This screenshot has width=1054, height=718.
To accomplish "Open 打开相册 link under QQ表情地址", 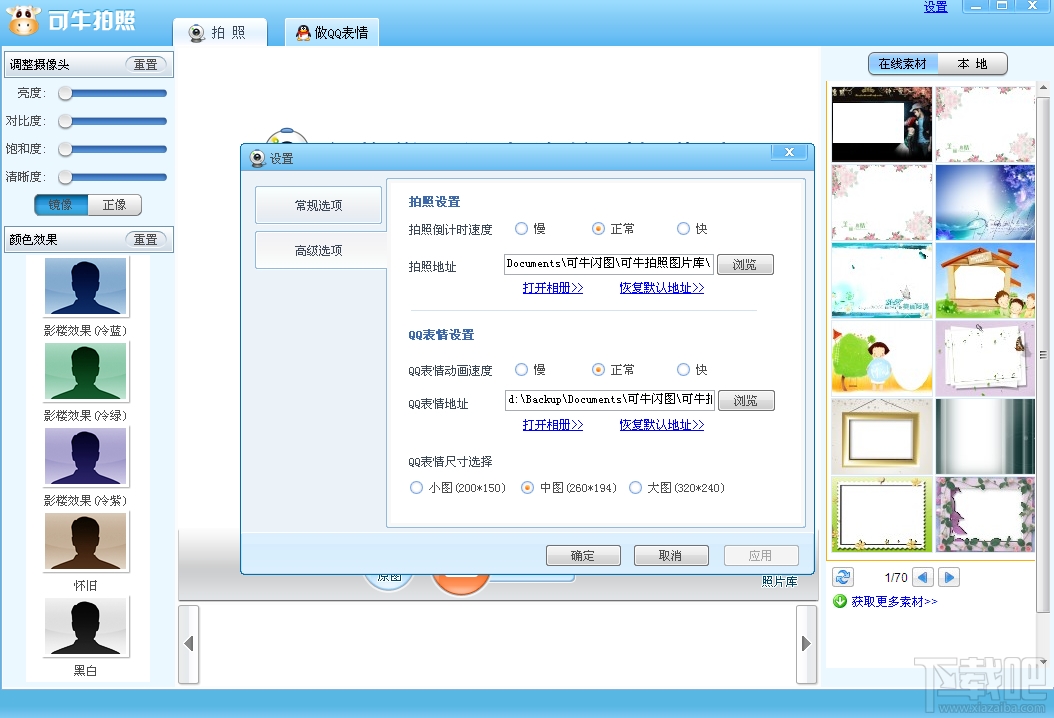I will (x=553, y=425).
